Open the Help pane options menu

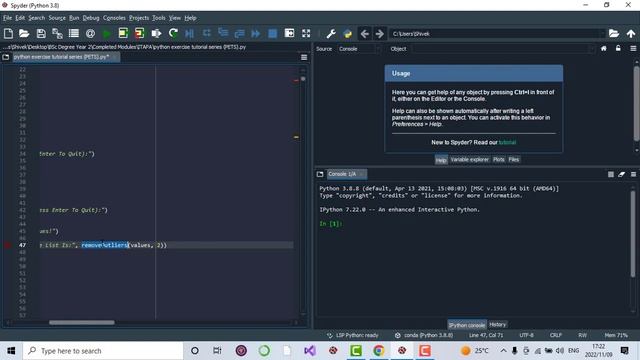[633, 49]
